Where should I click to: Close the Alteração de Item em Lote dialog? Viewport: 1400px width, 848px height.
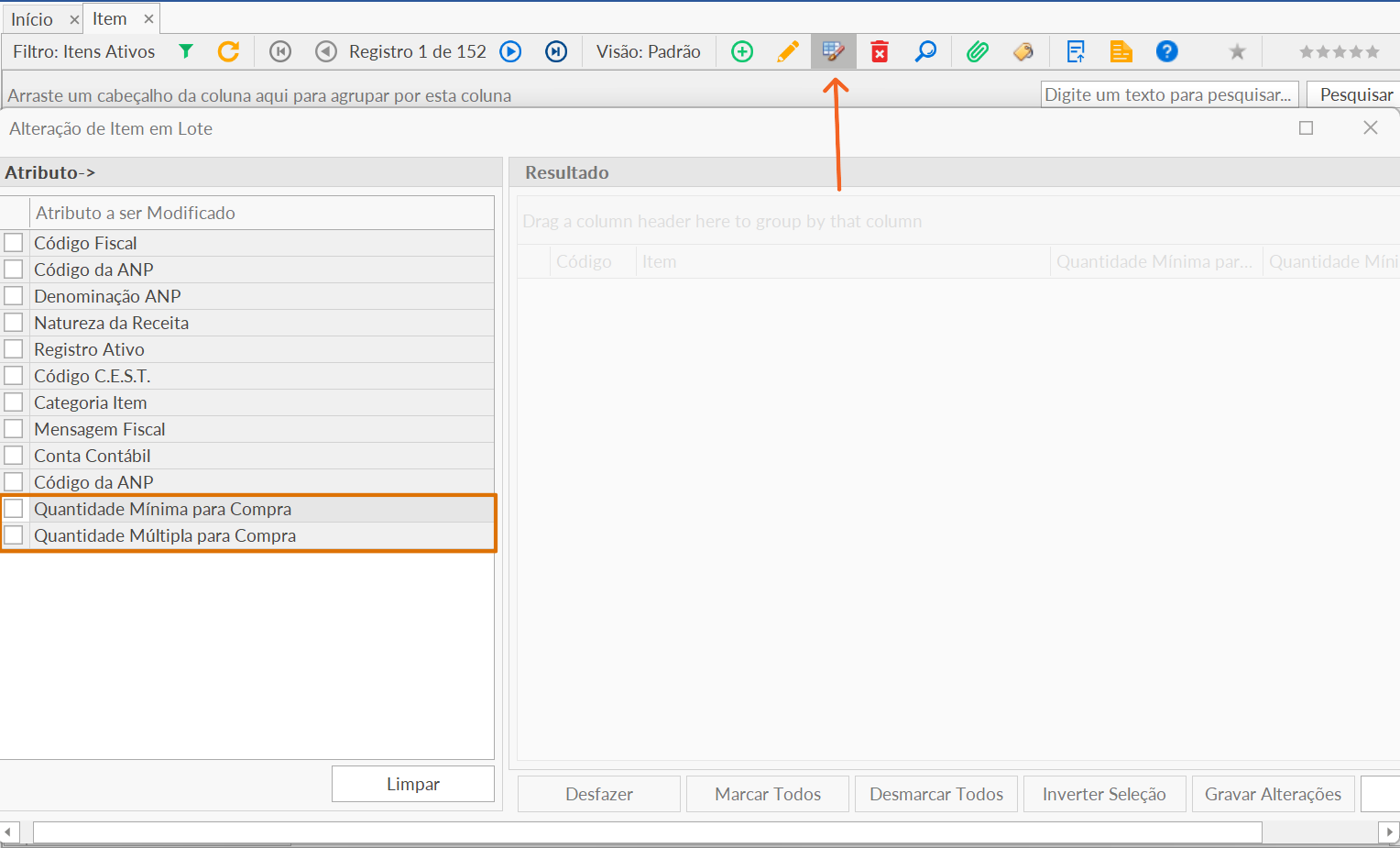[x=1371, y=127]
